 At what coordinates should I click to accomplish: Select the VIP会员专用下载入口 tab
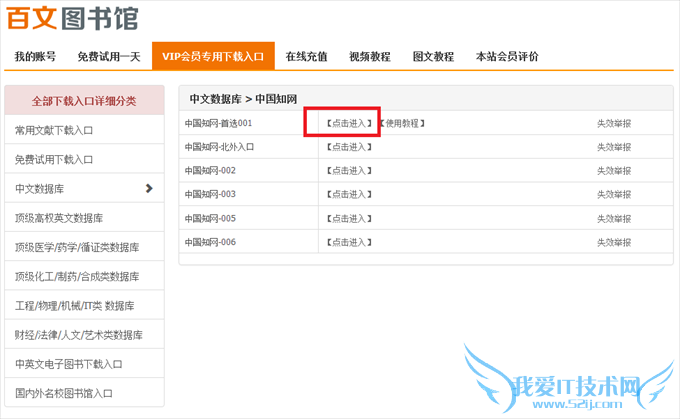(213, 56)
